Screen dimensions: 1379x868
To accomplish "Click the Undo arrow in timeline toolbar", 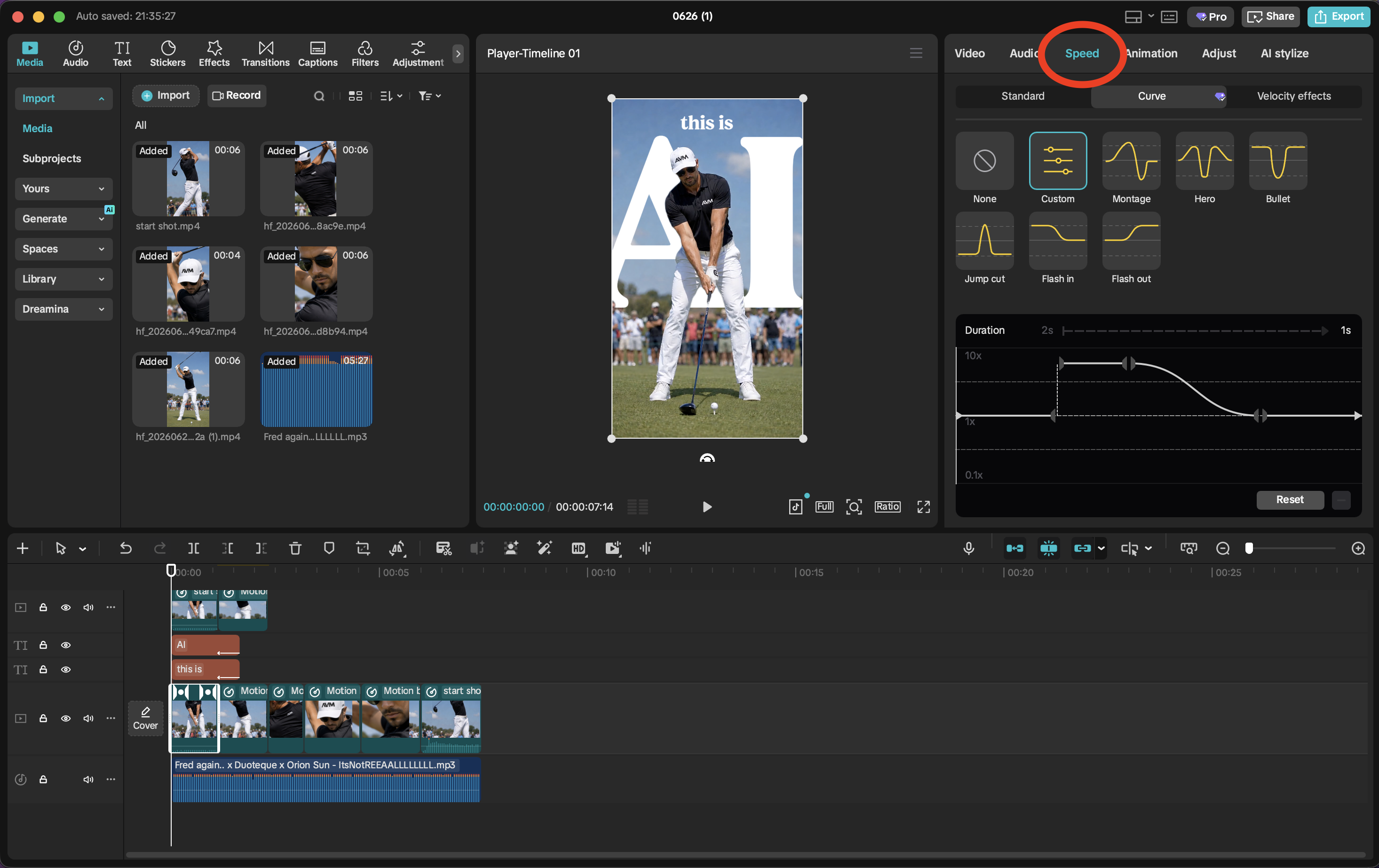I will click(x=126, y=549).
